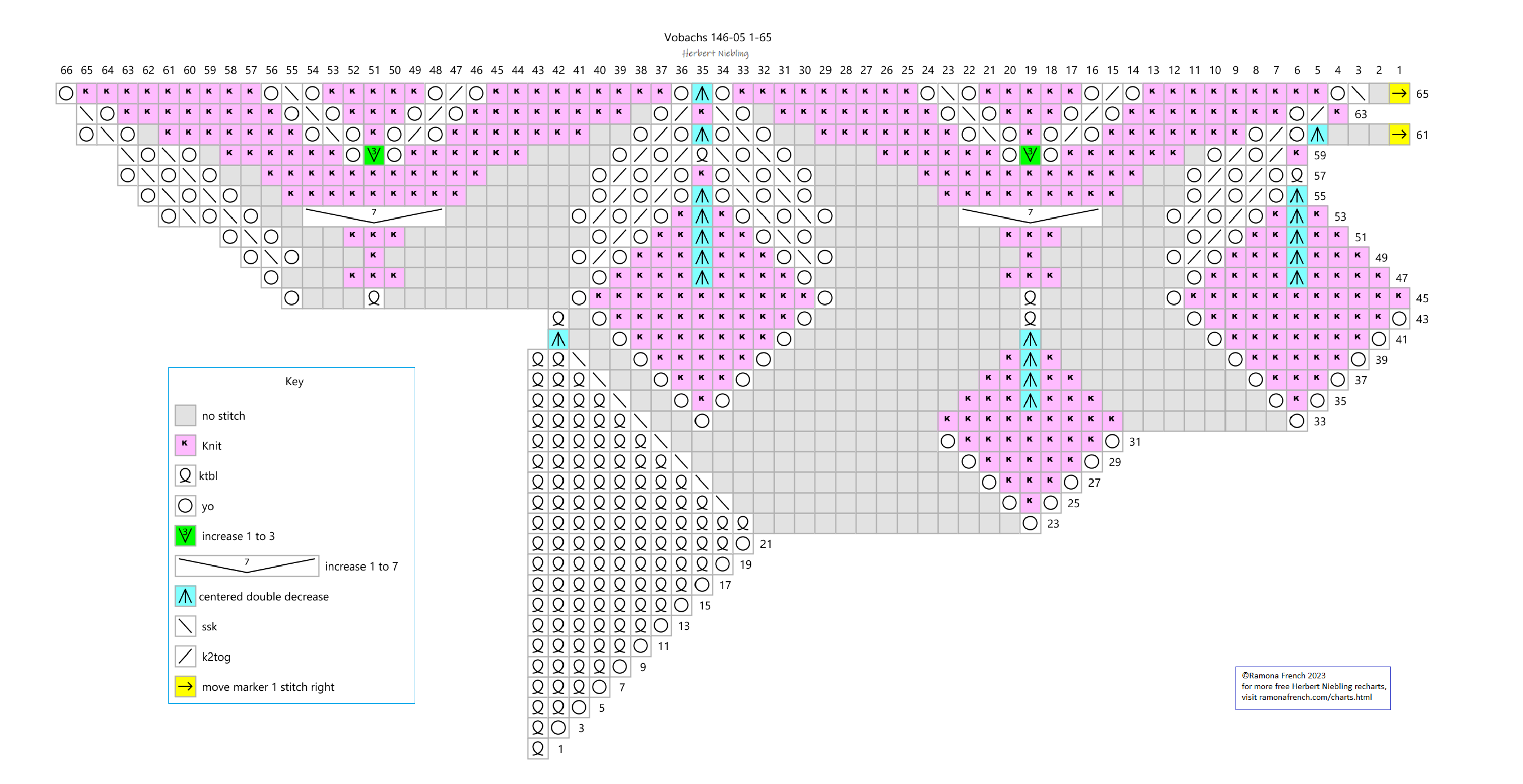The height and width of the screenshot is (784, 1523).
Task: Click yellow arrow cell on row 61
Action: pos(1399,135)
